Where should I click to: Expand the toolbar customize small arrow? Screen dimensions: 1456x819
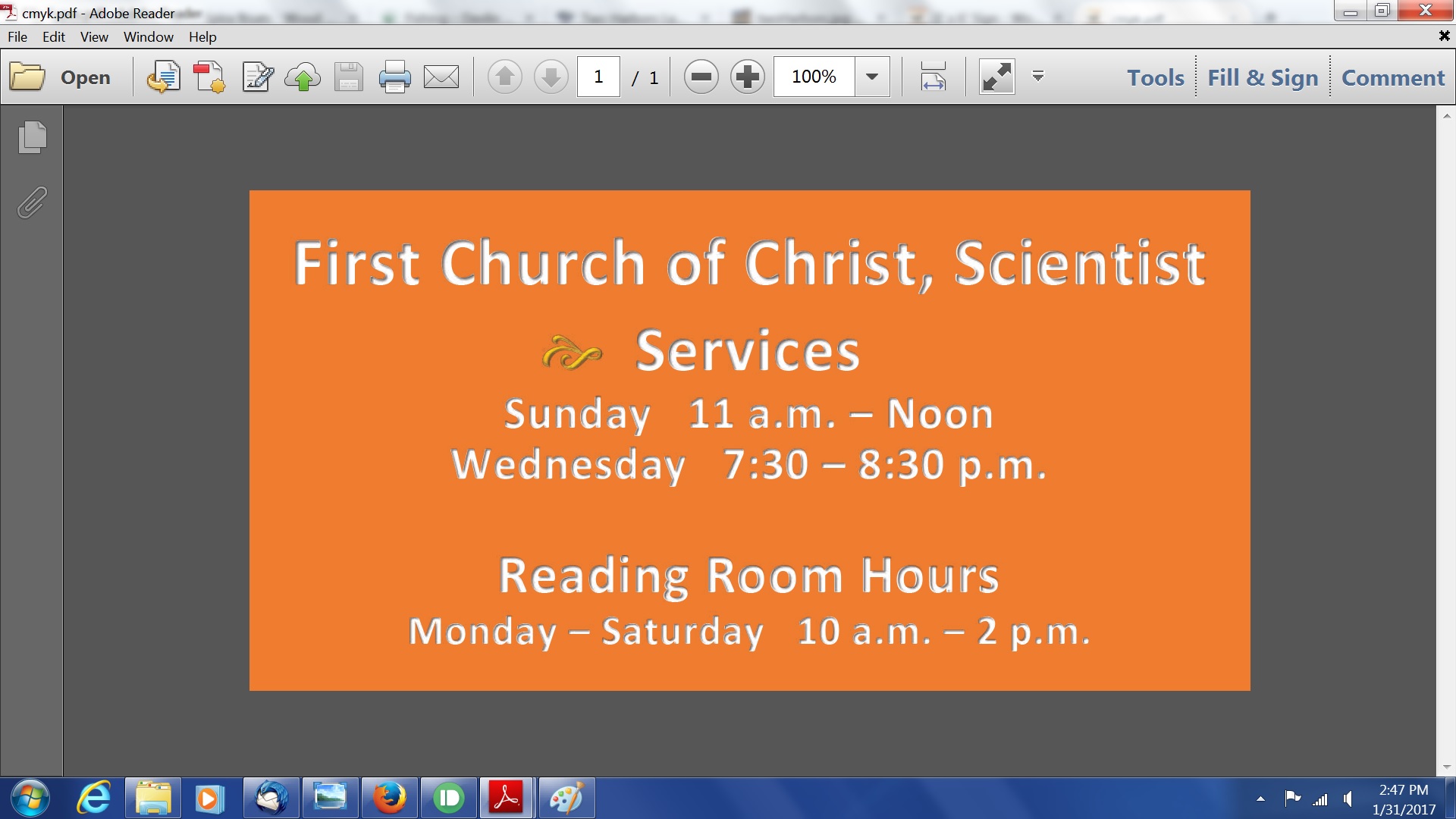click(x=1038, y=76)
